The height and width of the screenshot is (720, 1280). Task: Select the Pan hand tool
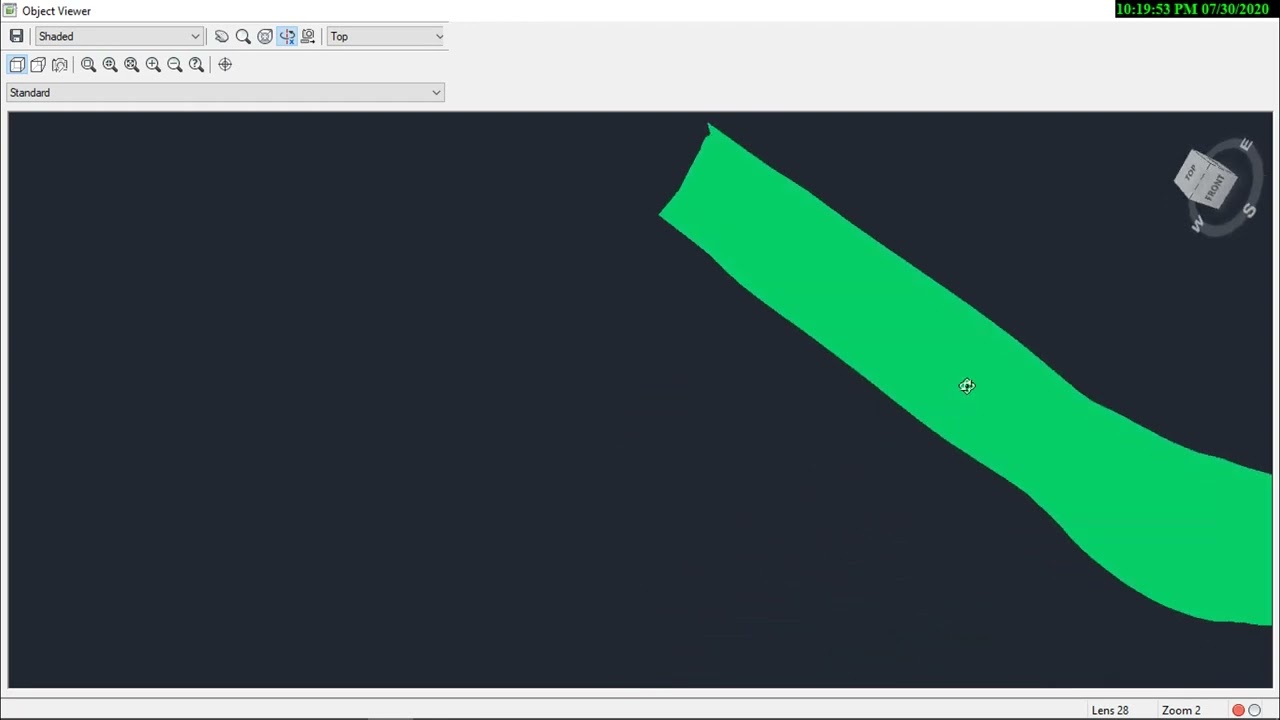(x=221, y=36)
